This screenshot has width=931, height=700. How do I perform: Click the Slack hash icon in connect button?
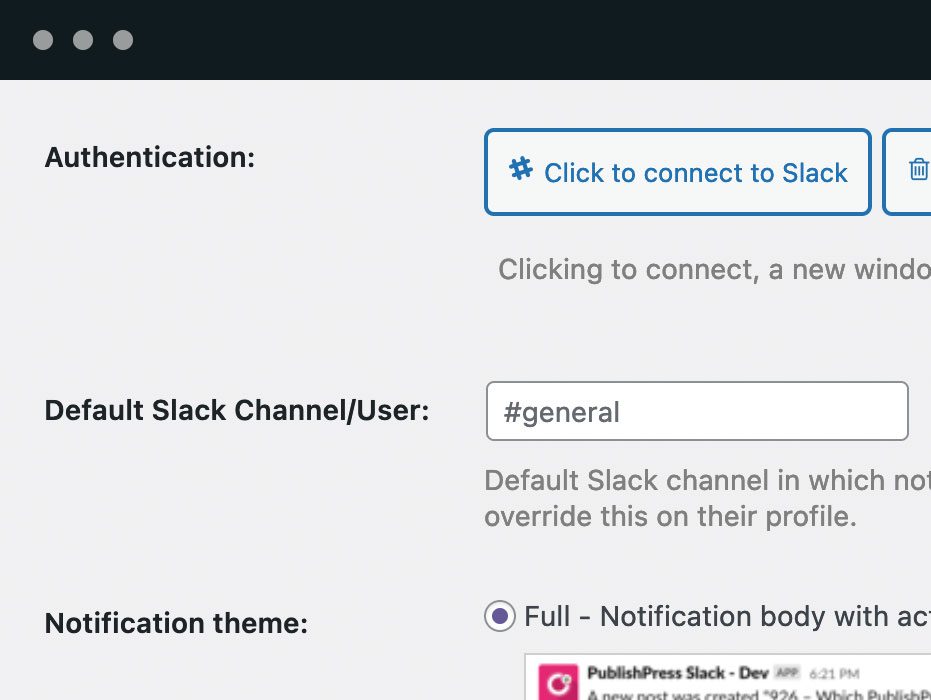coord(521,169)
